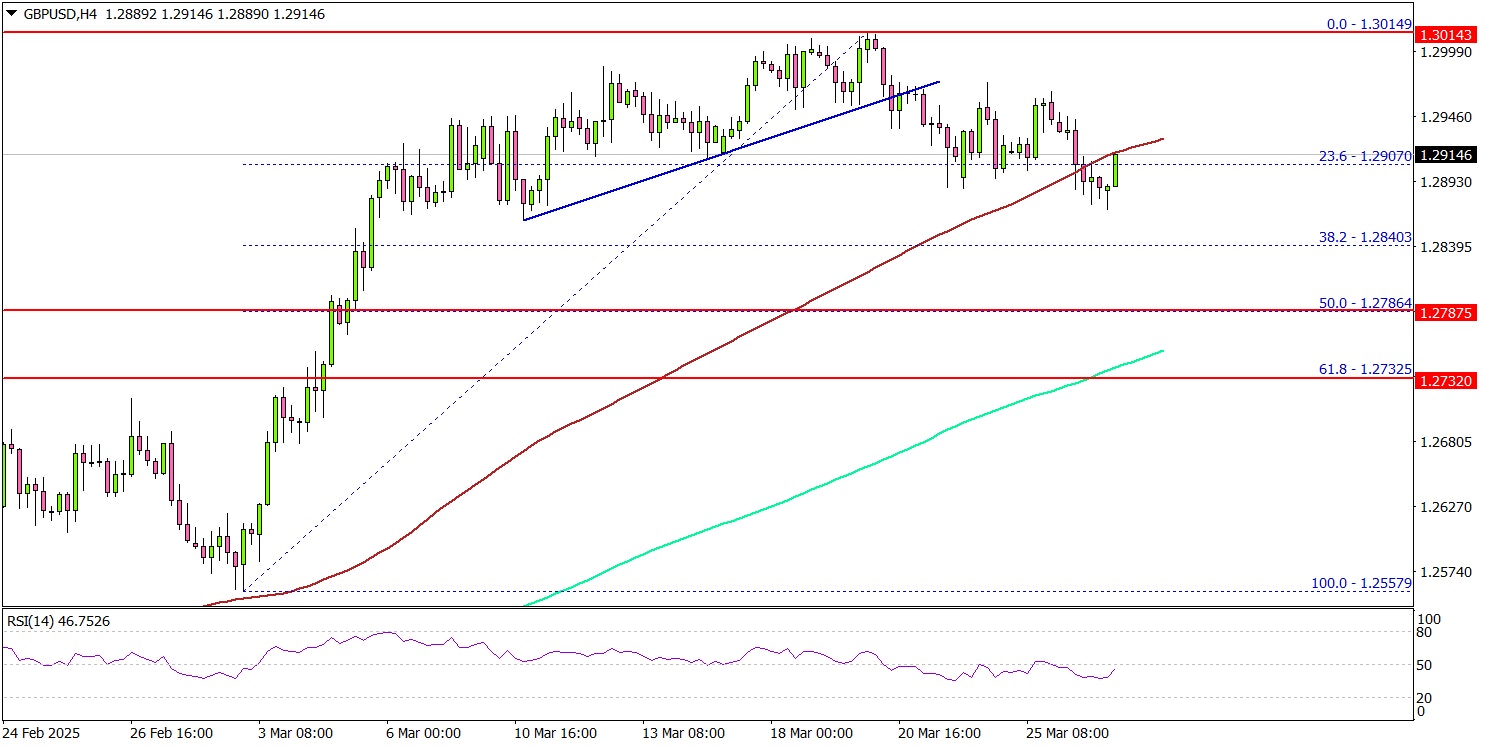Click the 100.0 - 1.25579 Fibonacci label

click(1359, 583)
